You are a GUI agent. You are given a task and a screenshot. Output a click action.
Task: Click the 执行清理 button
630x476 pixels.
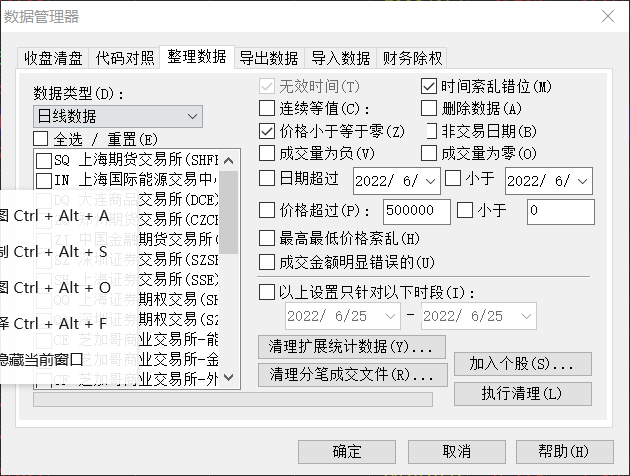click(523, 394)
